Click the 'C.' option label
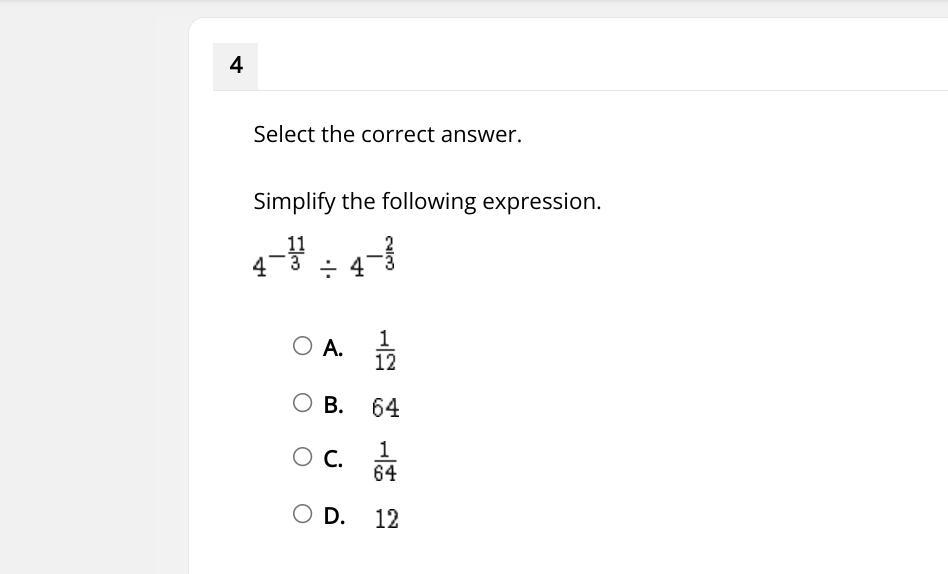 pos(333,459)
